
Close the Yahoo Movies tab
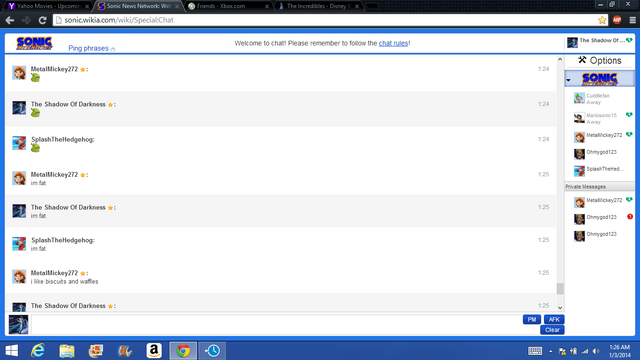[87, 7]
